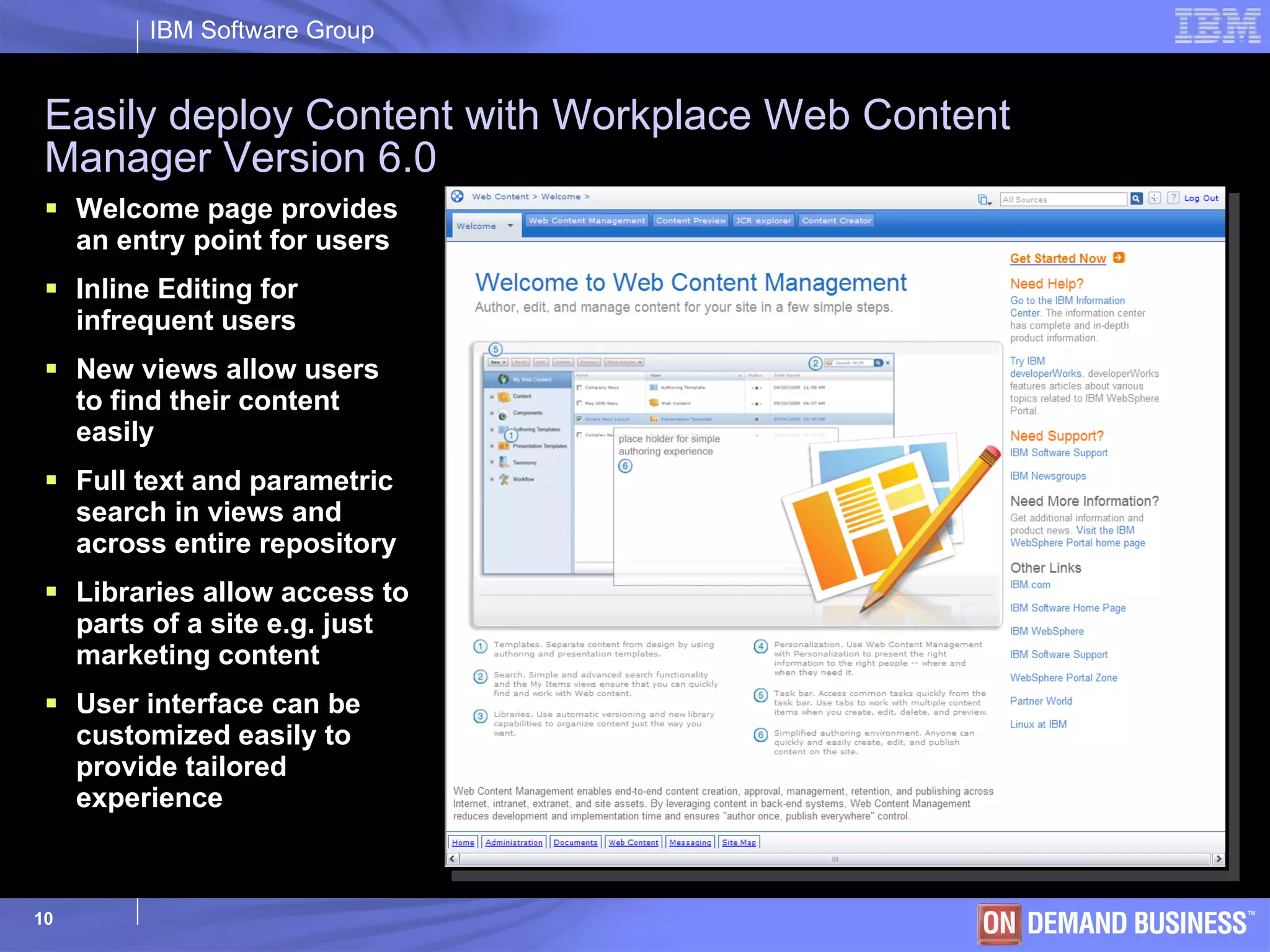Click IBM Software Support under Need Support
Screen dimensions: 1270x952
pyautogui.click(x=1059, y=453)
